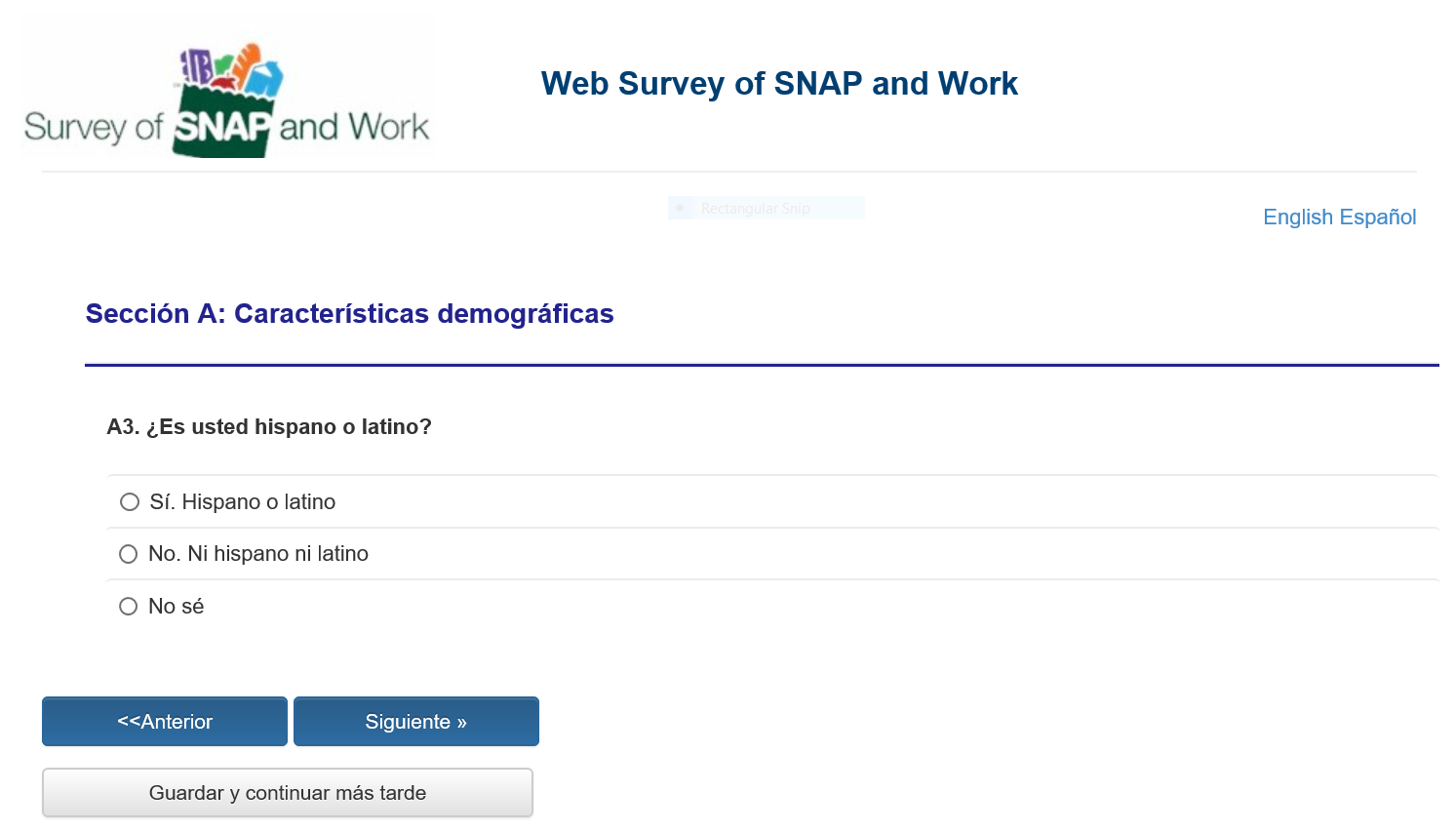The height and width of the screenshot is (832, 1456).
Task: Click the 'No. Ni hispano ni latino' label text
Action: 258,554
